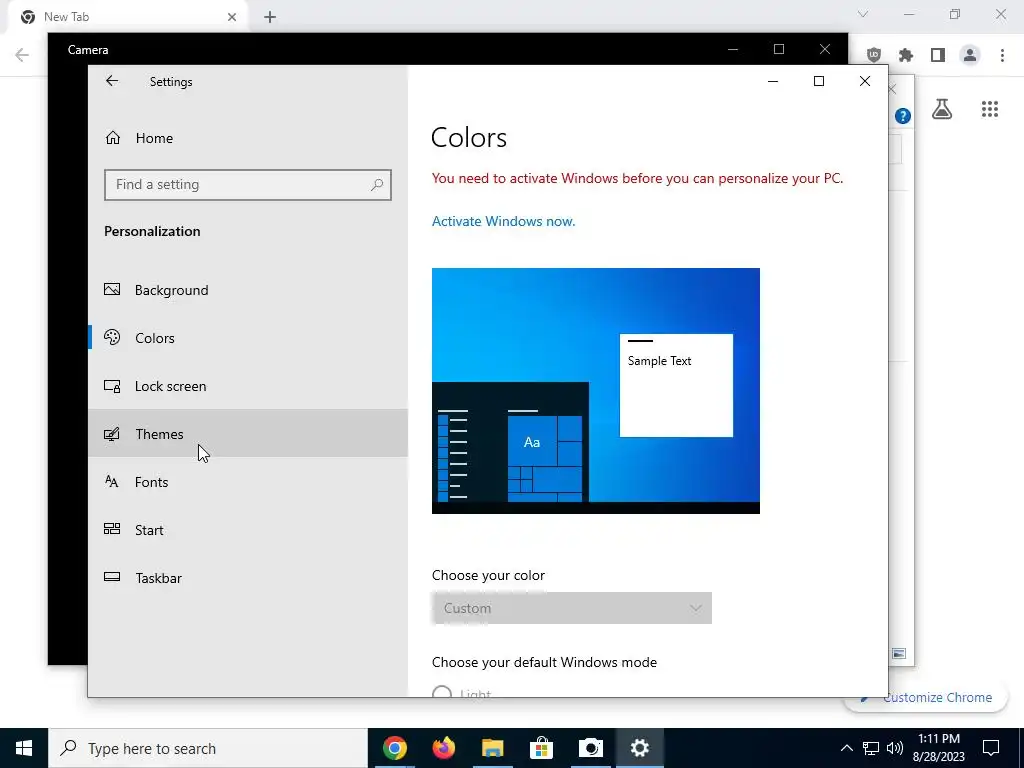
Task: Close the New Tab in Chrome
Action: point(232,17)
